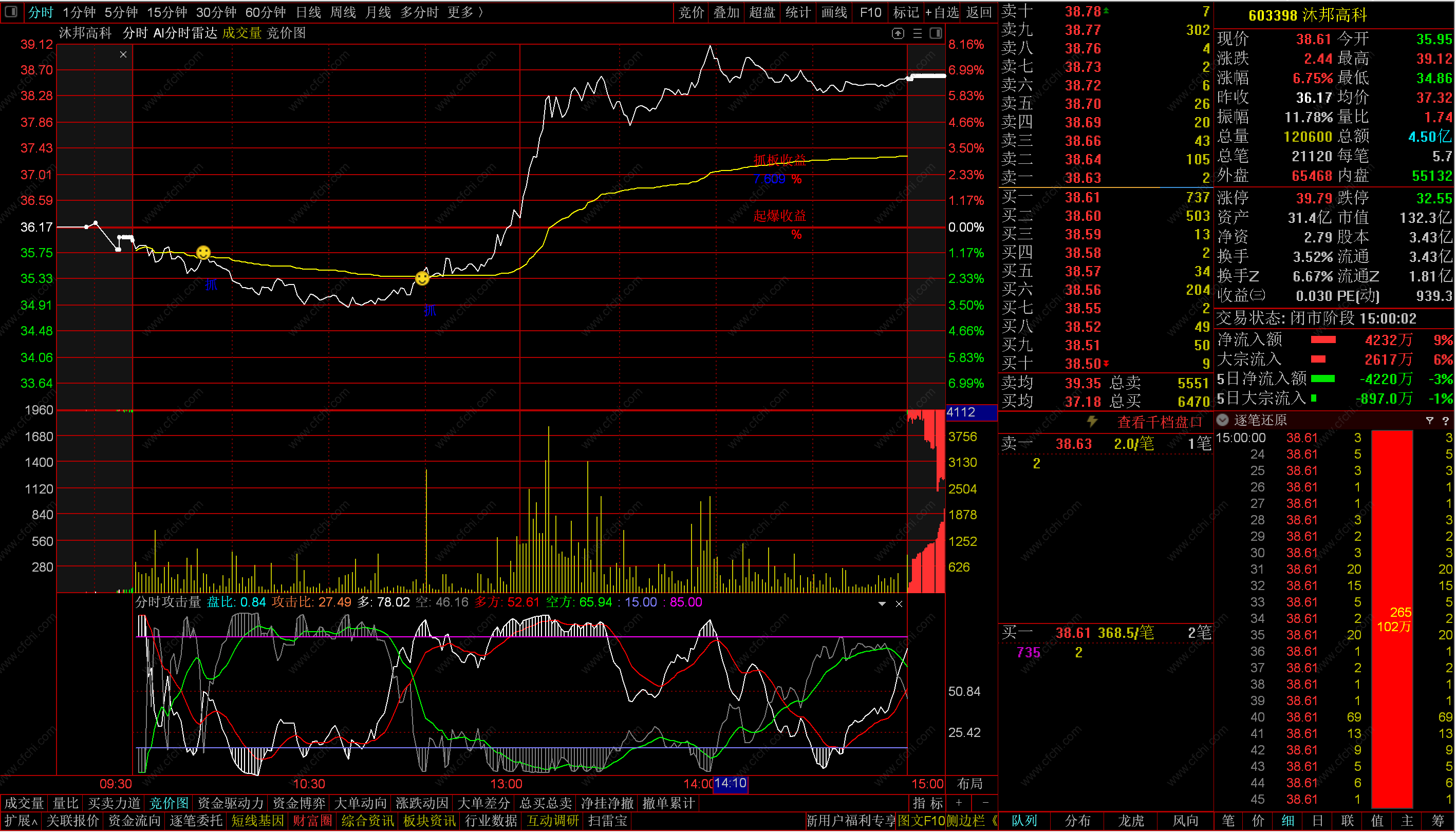Click the first smiley signal marker
Viewport: 1456px width, 833px height.
pos(203,252)
